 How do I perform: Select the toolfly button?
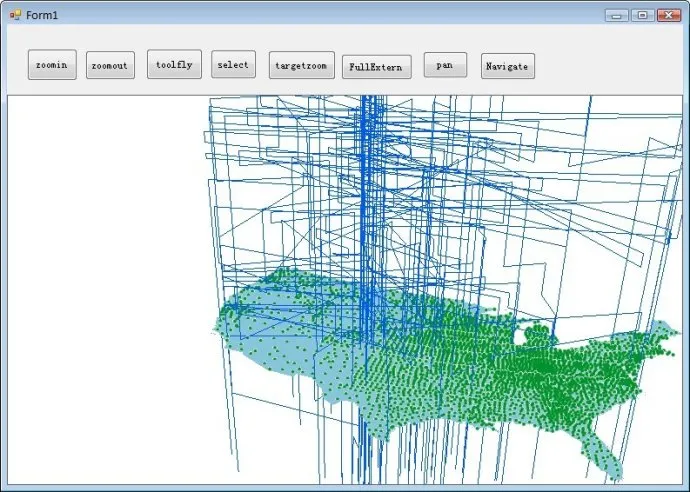174,64
